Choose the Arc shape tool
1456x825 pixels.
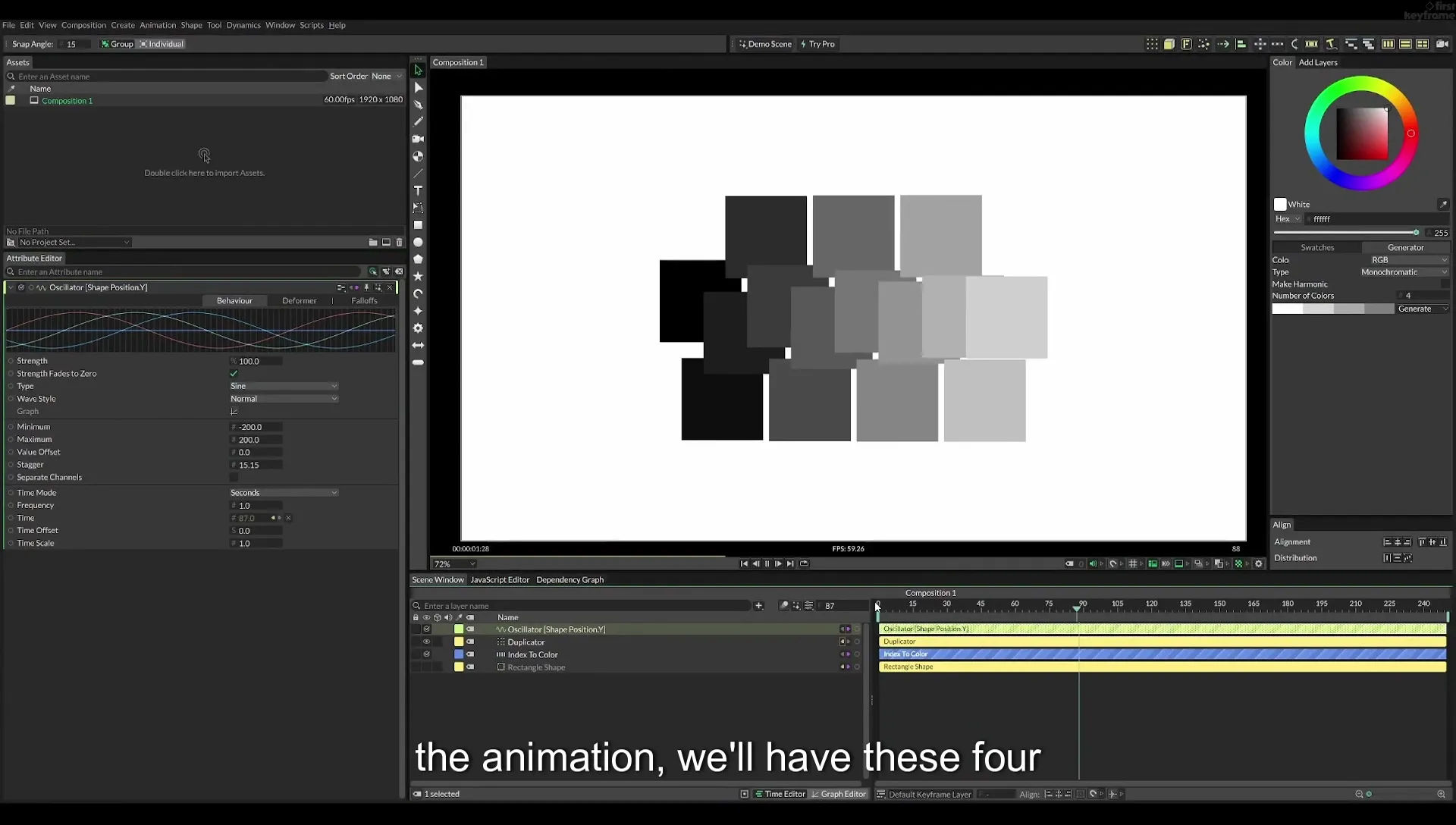point(418,293)
